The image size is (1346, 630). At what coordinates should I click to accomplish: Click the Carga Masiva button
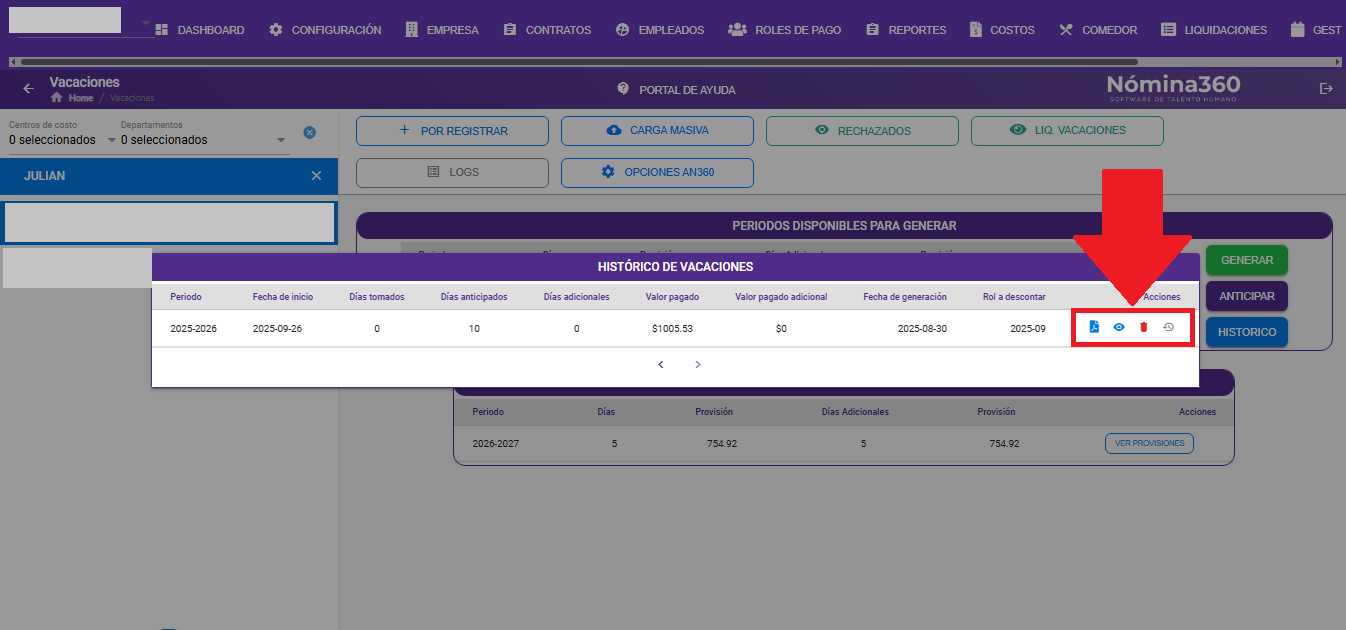[657, 131]
